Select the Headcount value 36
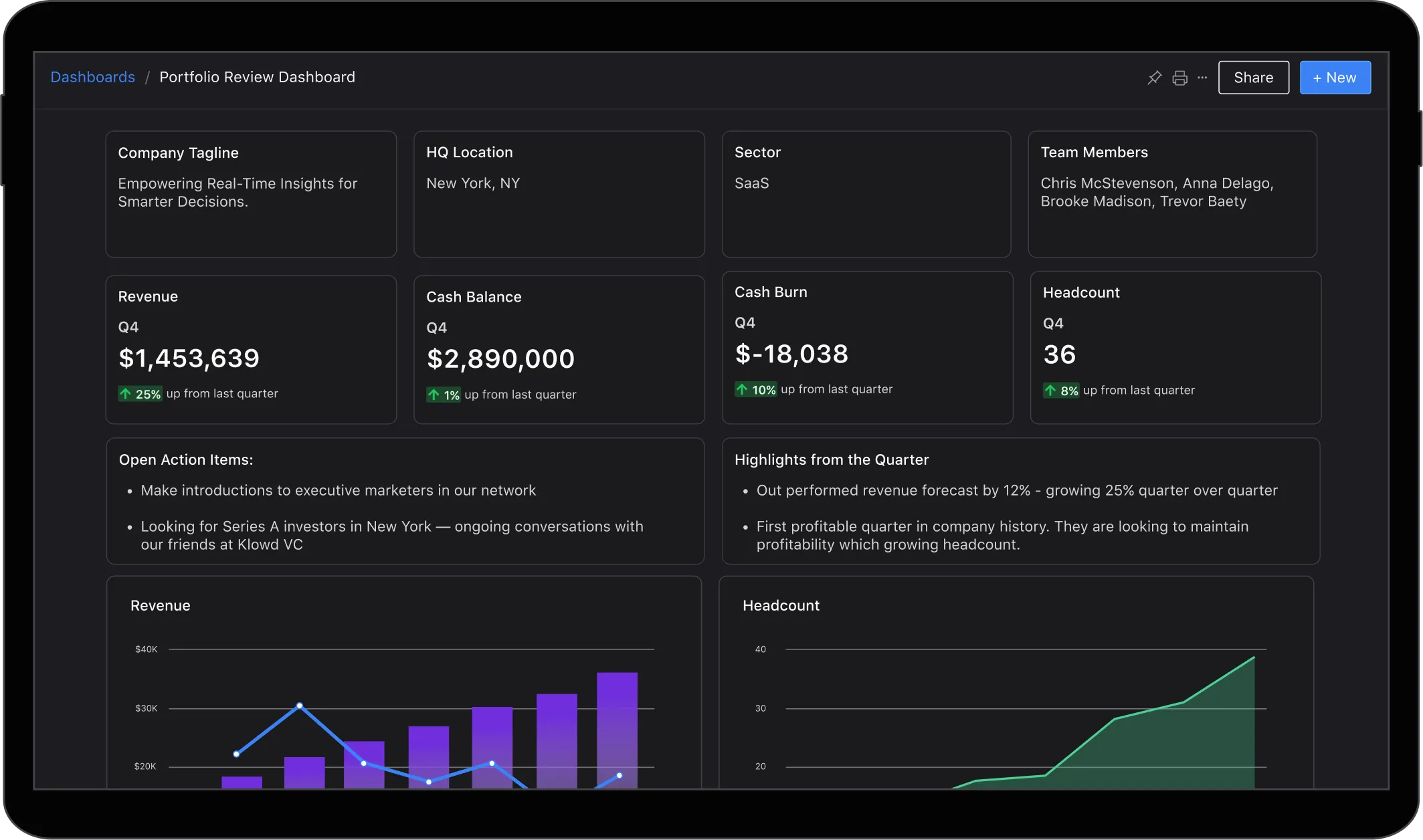 [1060, 354]
